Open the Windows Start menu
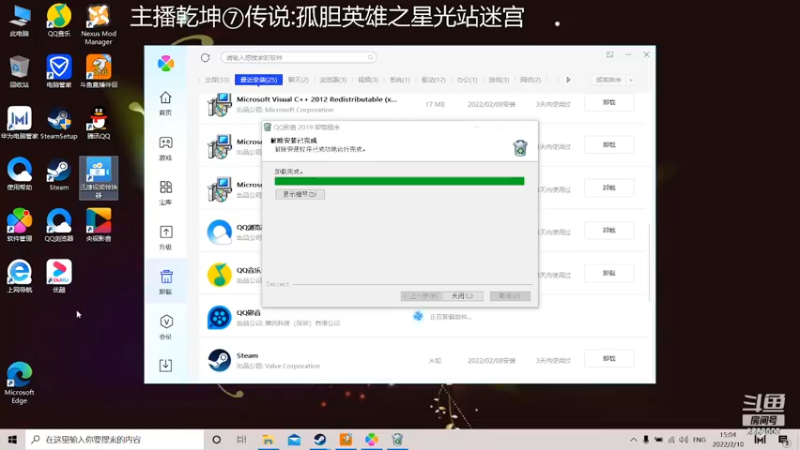 [x=12, y=440]
